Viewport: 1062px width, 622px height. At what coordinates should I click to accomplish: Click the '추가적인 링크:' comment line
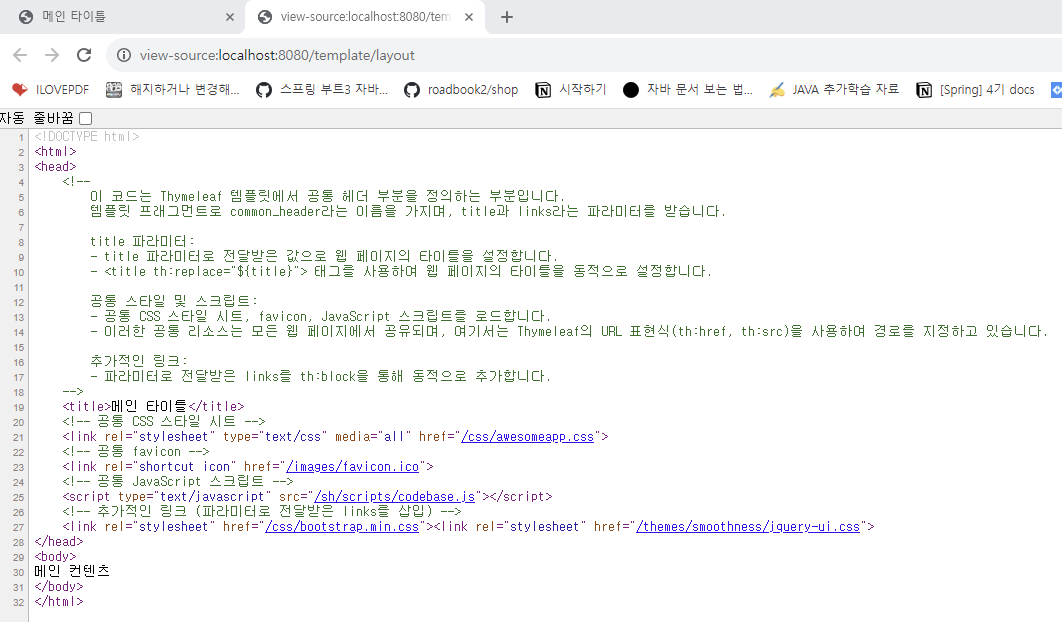(139, 360)
